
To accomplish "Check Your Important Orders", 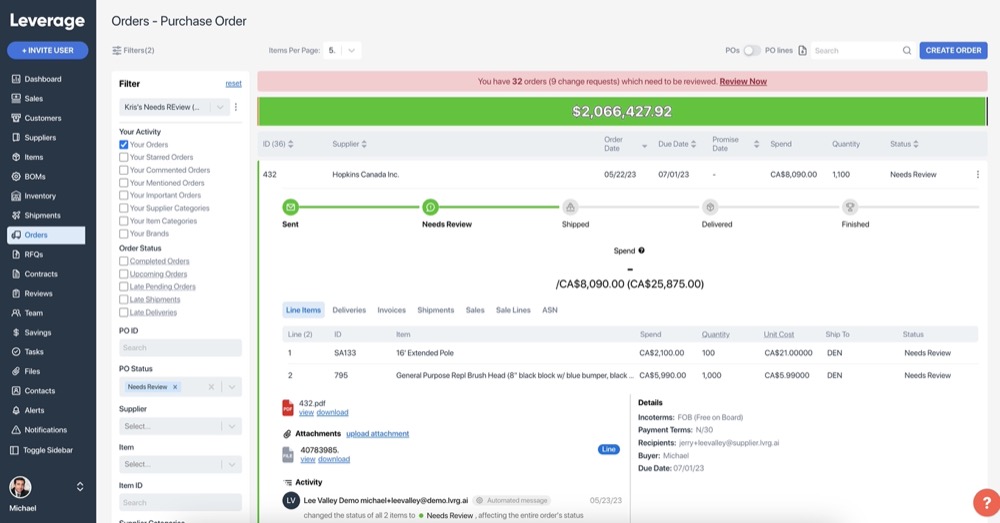I will pos(124,195).
